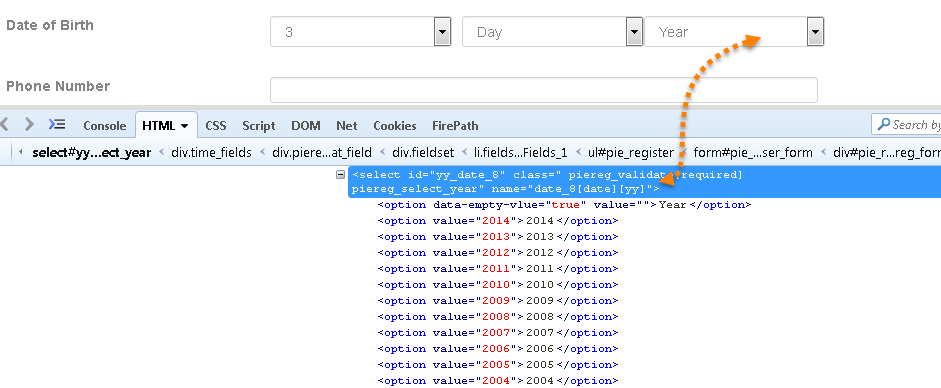The height and width of the screenshot is (388, 941).
Task: Switch to the Net tab
Action: (347, 126)
